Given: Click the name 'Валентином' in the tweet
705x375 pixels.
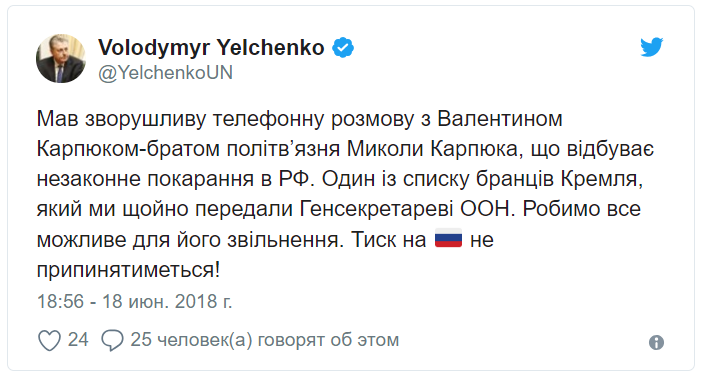Looking at the screenshot, I should click(x=500, y=119).
